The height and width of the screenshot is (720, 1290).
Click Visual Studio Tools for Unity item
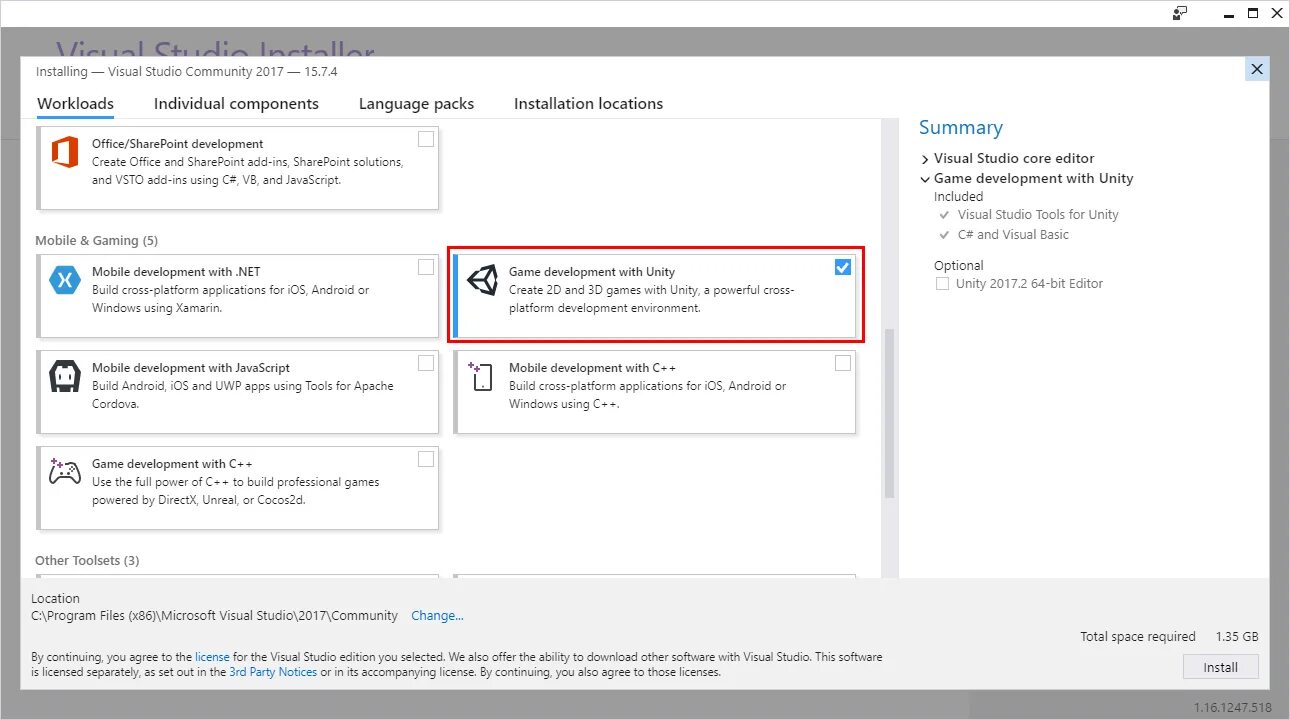tap(1038, 215)
